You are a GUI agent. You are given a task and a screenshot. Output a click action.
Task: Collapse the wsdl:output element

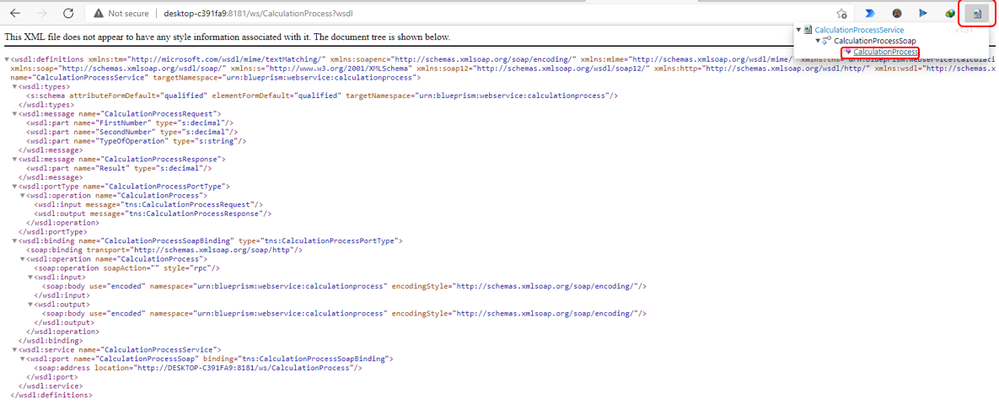click(29, 305)
